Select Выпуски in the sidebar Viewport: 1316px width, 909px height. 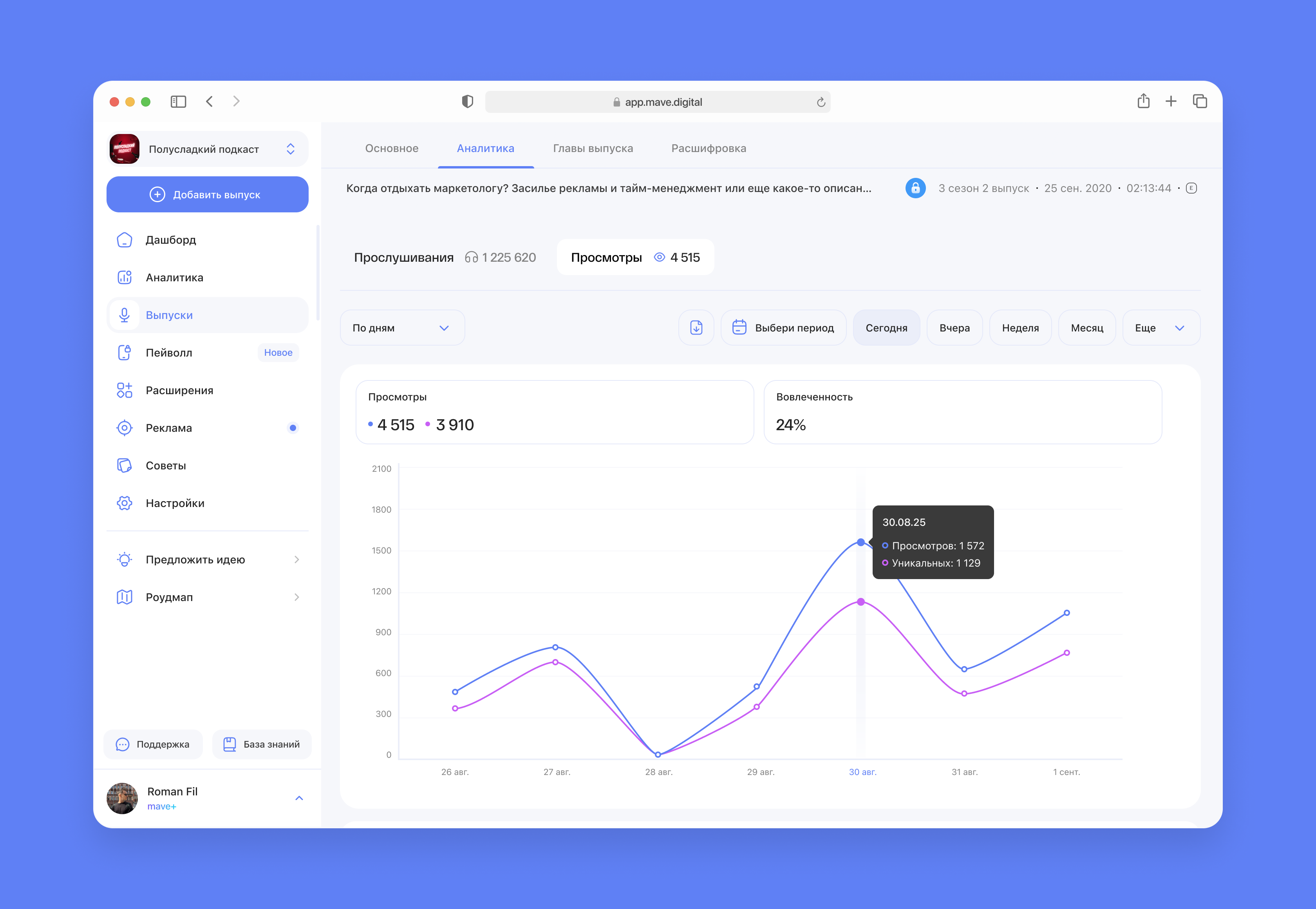pos(207,315)
